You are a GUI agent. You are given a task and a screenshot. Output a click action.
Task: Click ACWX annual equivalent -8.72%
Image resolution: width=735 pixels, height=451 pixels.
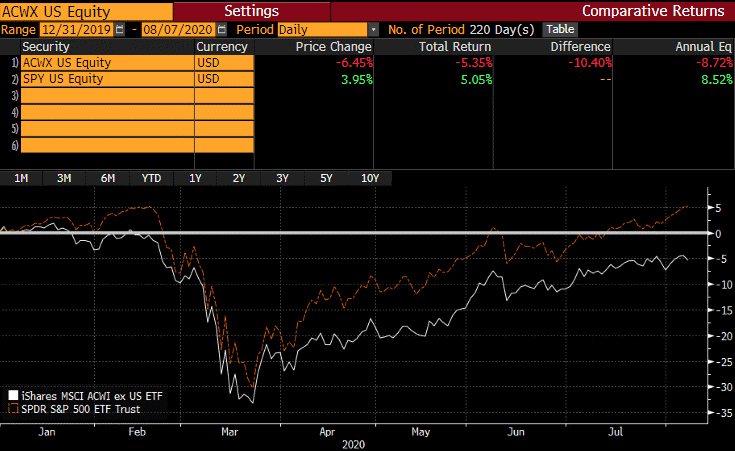714,63
